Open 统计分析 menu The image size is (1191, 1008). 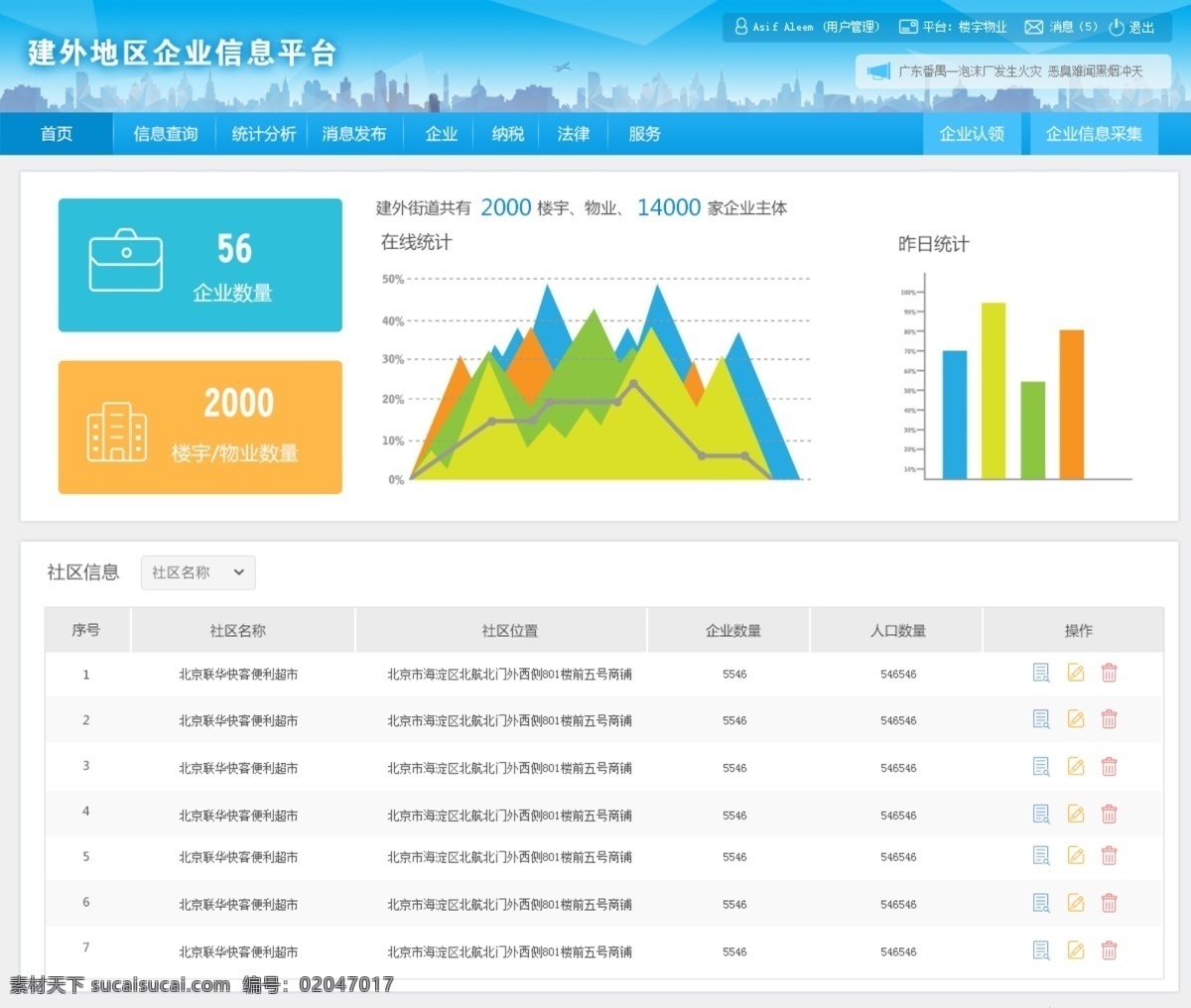[263, 134]
